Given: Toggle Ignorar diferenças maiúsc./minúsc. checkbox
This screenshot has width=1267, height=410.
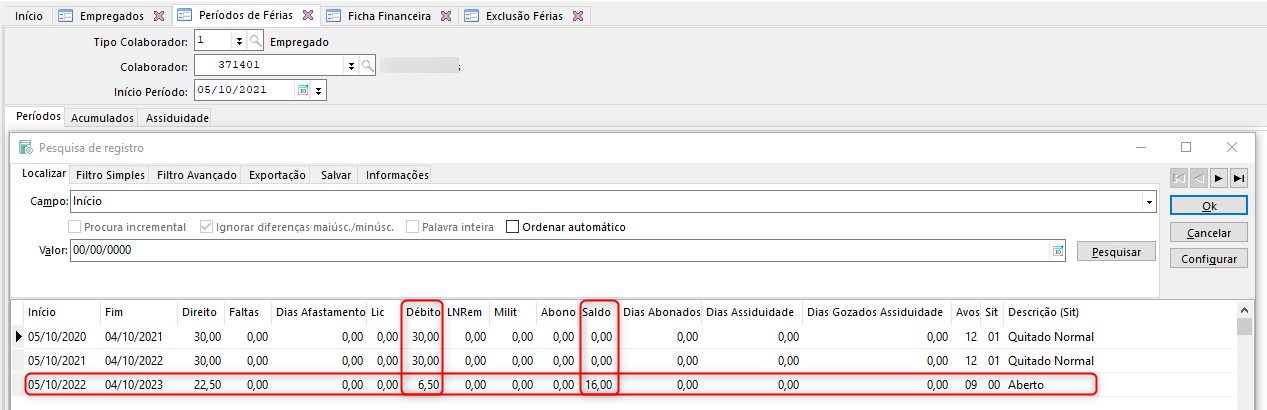Looking at the screenshot, I should click(x=206, y=227).
